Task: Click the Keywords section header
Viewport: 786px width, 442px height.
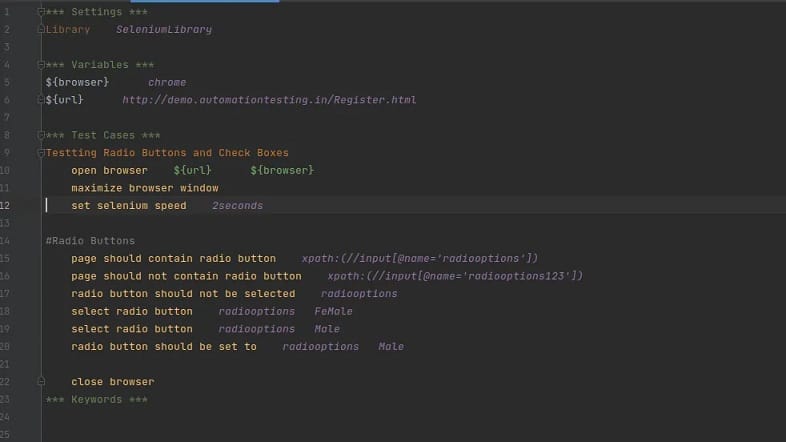Action: (97, 399)
